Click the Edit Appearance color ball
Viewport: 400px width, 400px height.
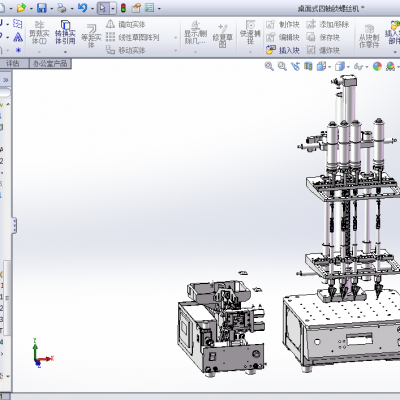click(x=377, y=66)
